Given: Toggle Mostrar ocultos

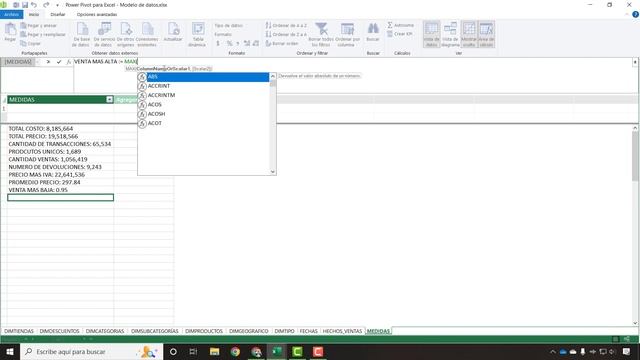Looking at the screenshot, I should click(x=469, y=34).
